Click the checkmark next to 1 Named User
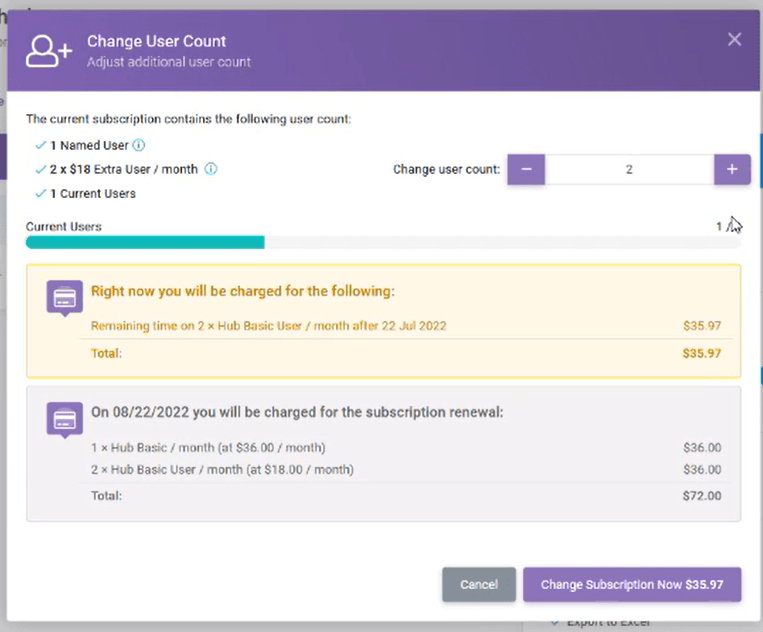Viewport: 763px width, 632px height. click(x=40, y=145)
